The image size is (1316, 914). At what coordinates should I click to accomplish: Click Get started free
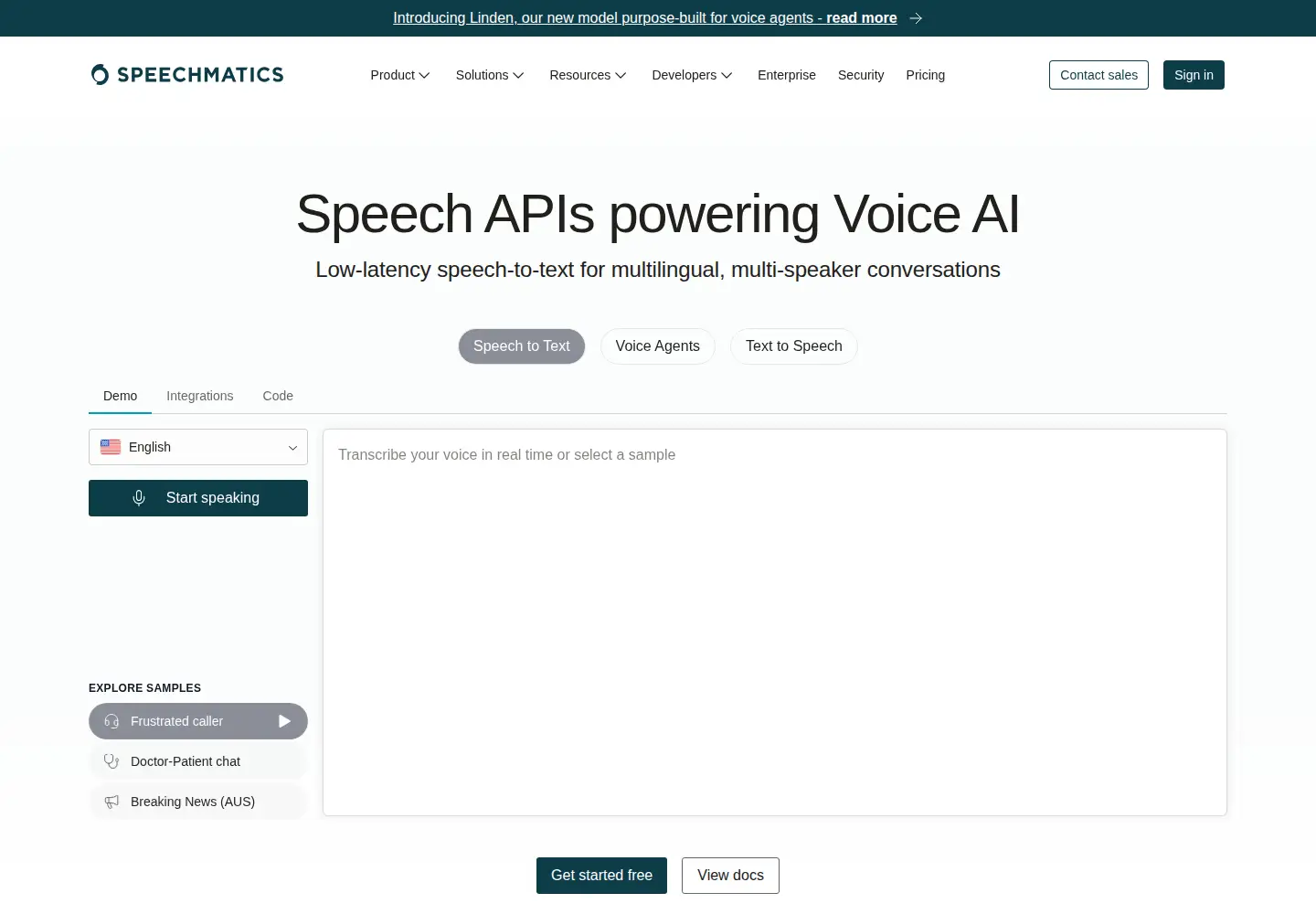[601, 876]
